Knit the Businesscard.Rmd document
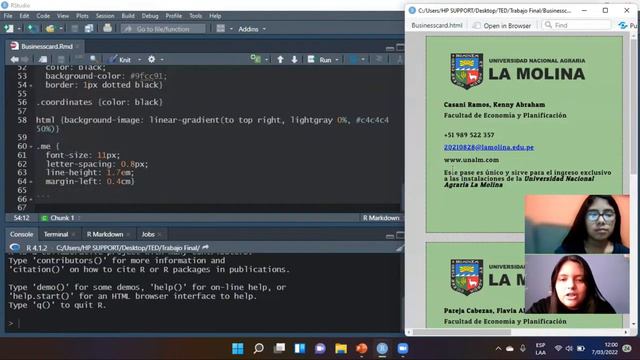 [120, 60]
